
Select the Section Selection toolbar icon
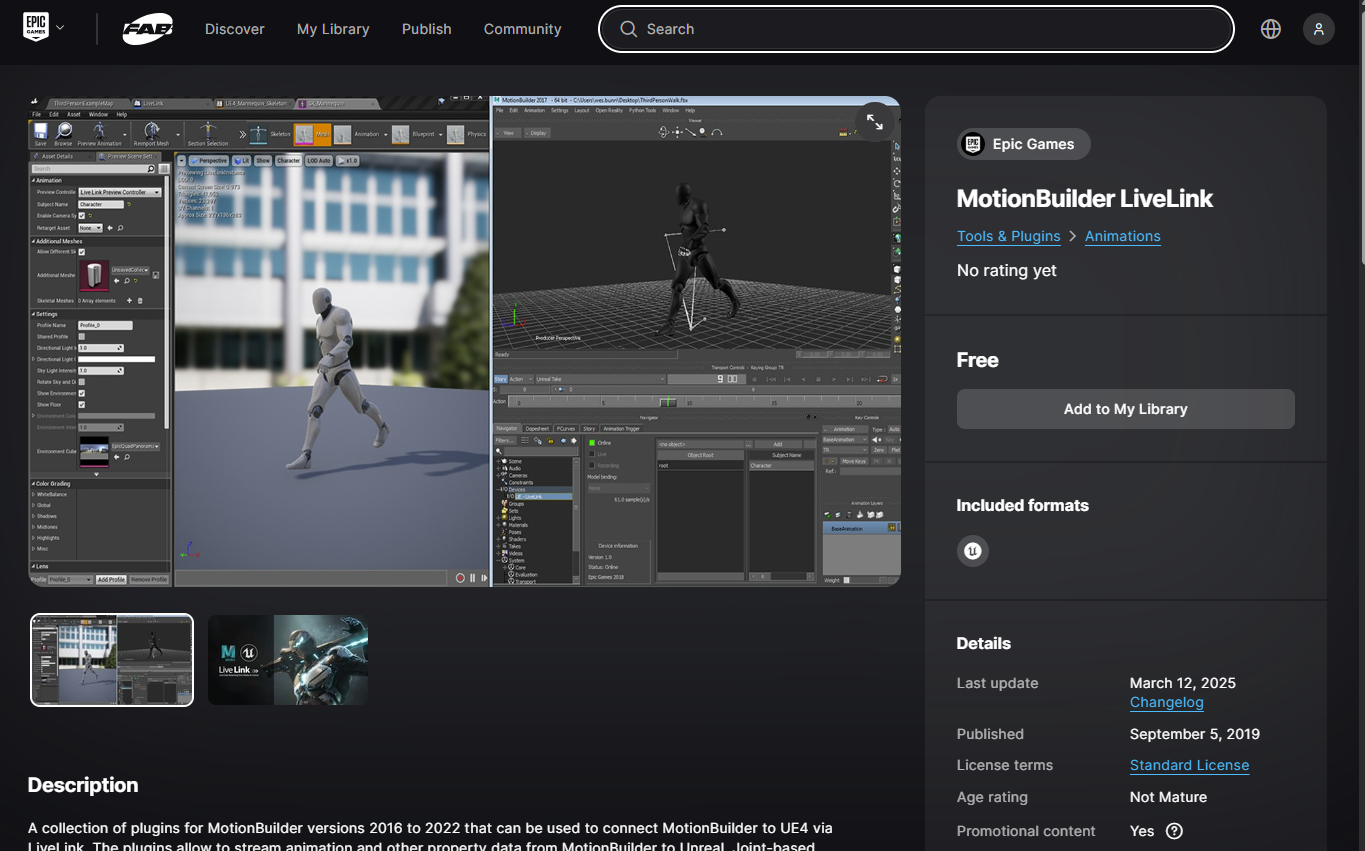[206, 132]
